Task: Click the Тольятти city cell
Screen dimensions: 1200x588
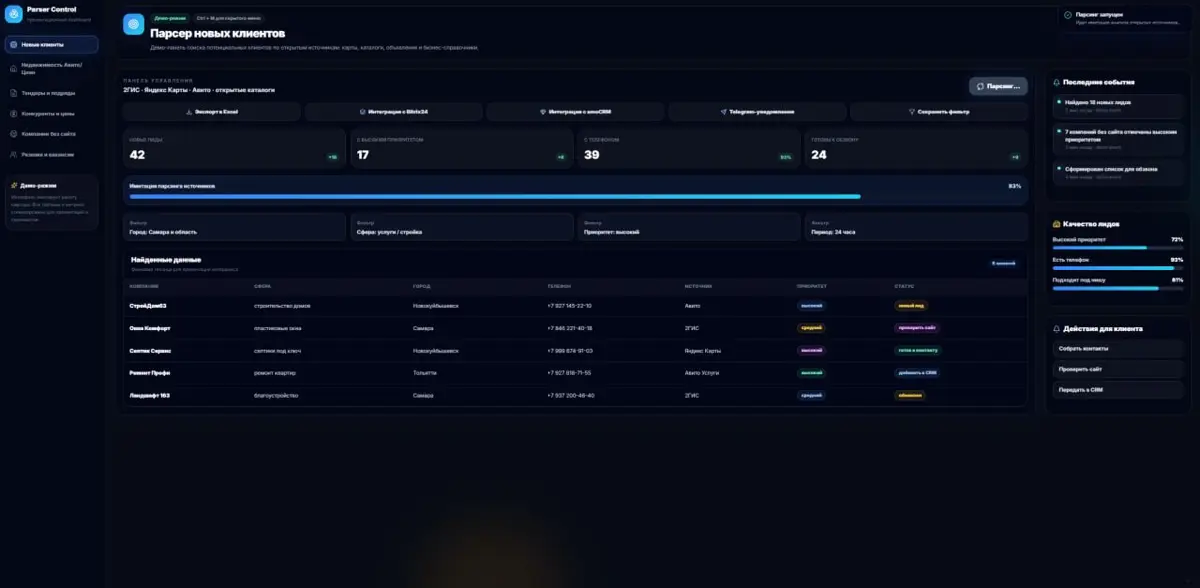Action: [x=423, y=373]
